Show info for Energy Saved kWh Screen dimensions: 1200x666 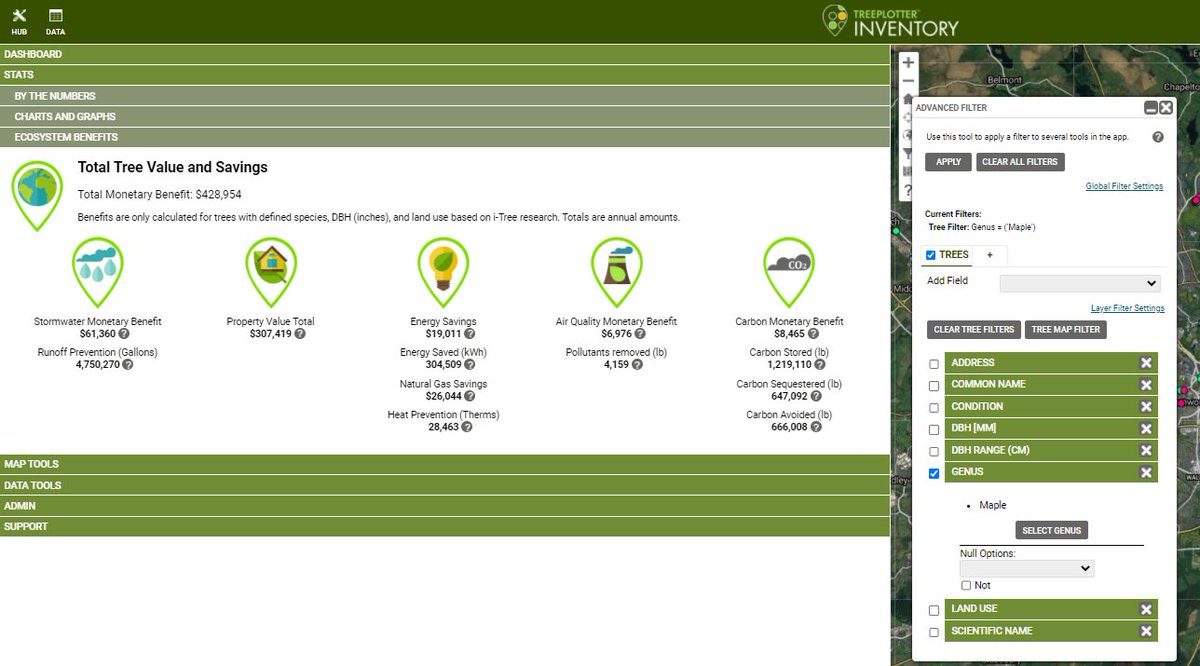(469, 365)
